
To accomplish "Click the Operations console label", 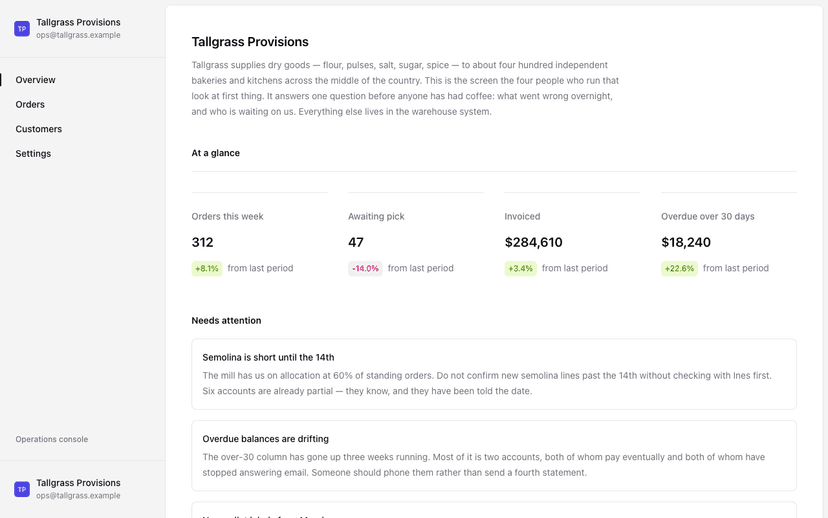I will click(52, 439).
